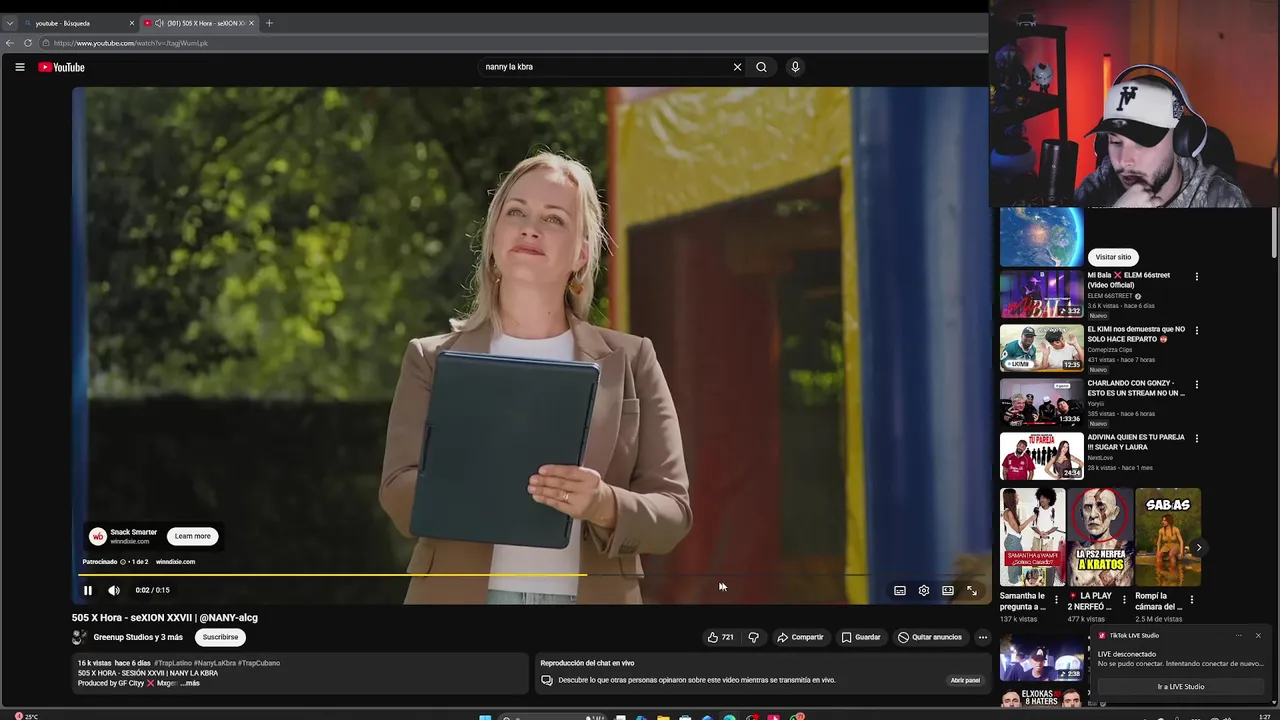Open ADIVINA QUIEN ES TU PAREJA video
1280x720 pixels.
point(1042,456)
